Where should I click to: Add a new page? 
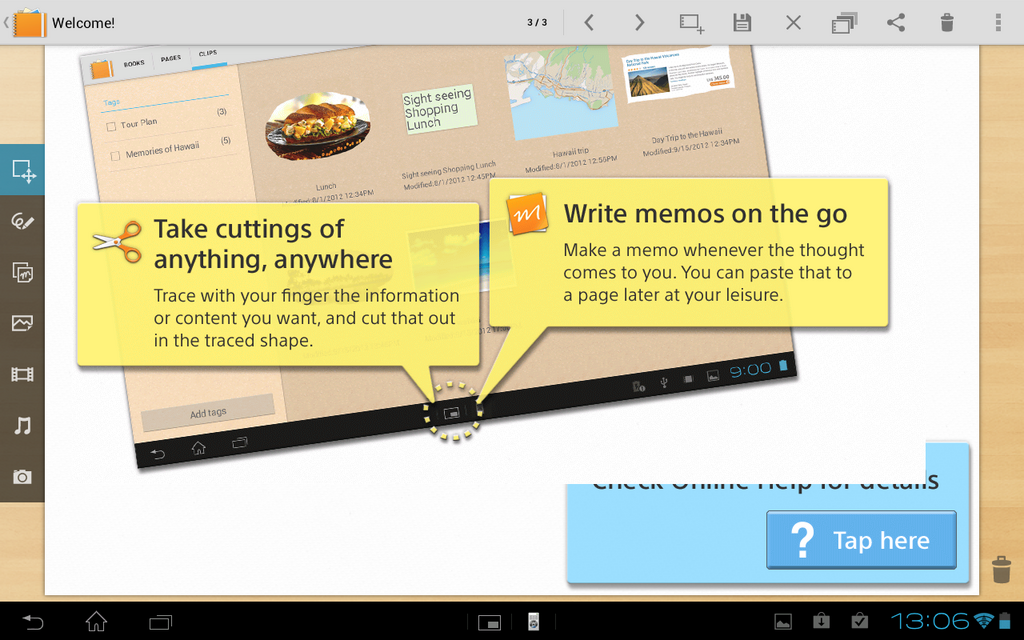(691, 23)
